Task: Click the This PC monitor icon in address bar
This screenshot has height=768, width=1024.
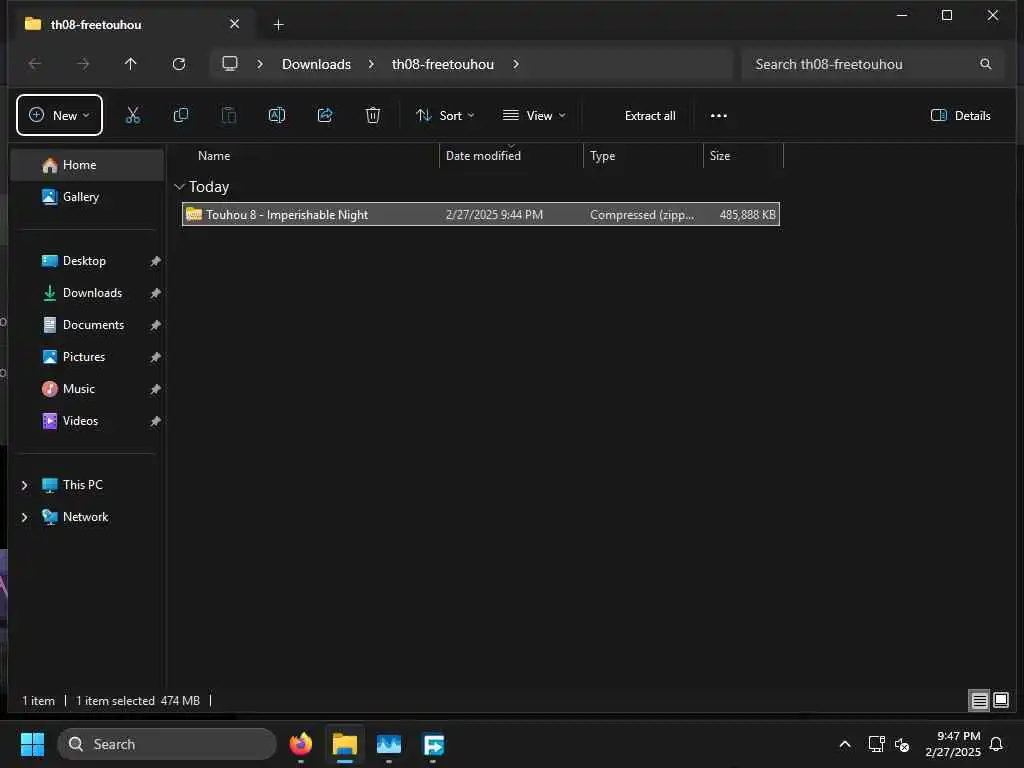Action: point(230,64)
